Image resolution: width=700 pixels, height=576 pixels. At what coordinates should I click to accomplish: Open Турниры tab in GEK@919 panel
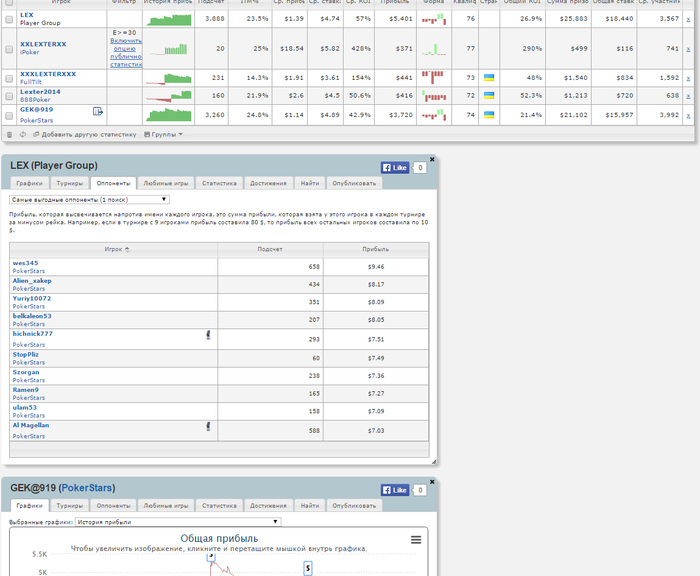click(70, 505)
